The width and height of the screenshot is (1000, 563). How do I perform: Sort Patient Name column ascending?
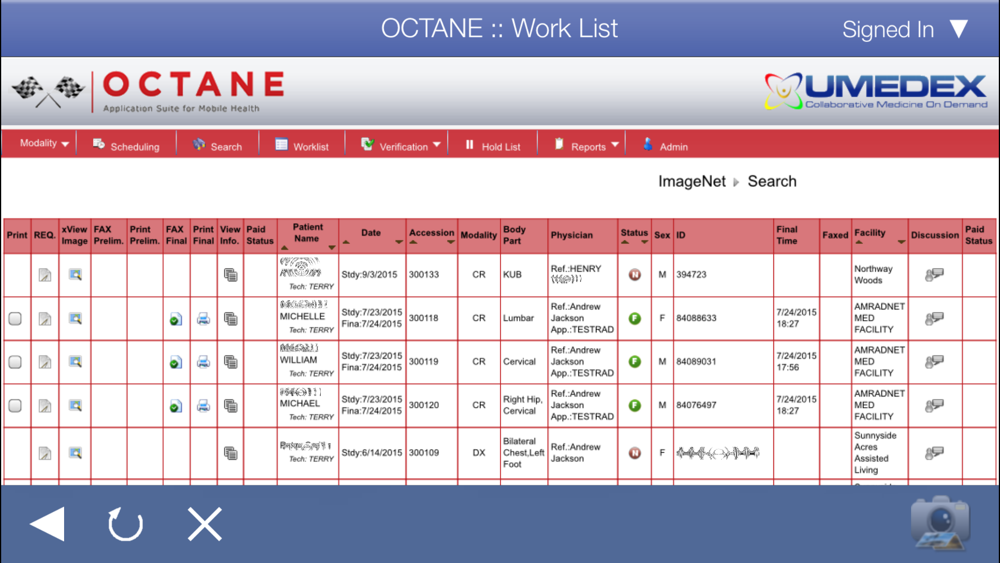(x=284, y=247)
